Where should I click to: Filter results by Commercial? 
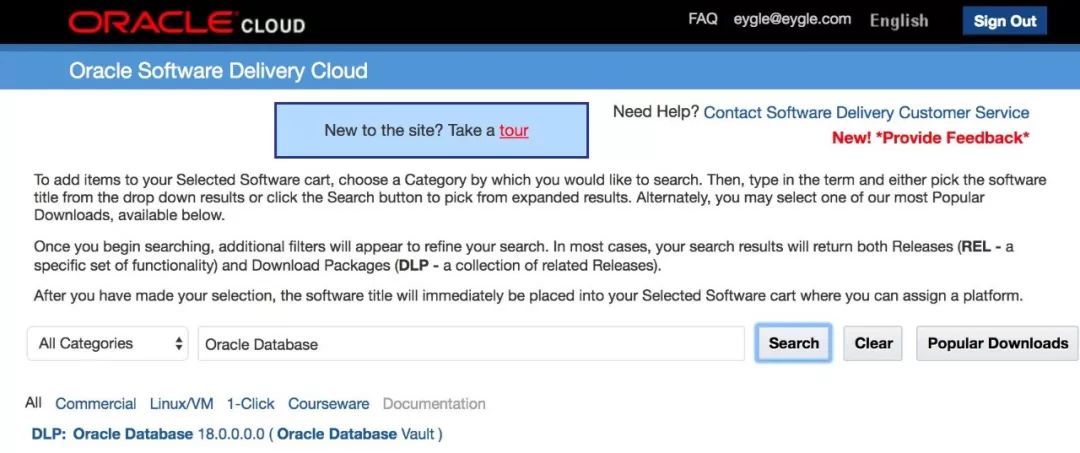(96, 404)
